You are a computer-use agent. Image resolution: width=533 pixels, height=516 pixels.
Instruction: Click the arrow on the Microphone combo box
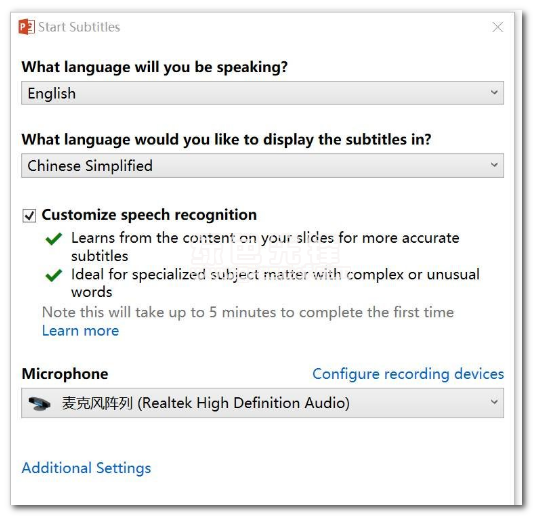tap(494, 402)
